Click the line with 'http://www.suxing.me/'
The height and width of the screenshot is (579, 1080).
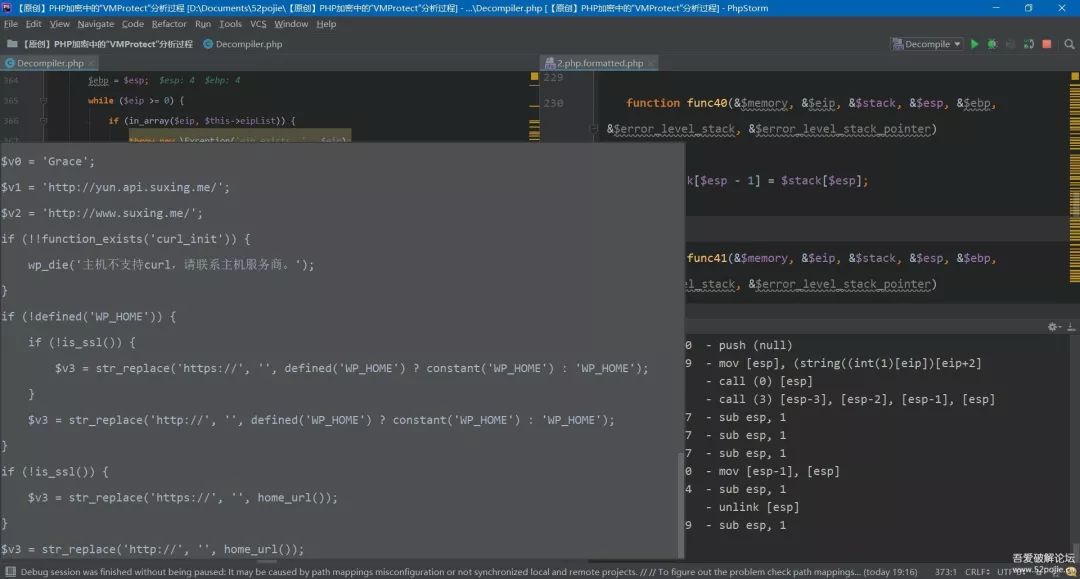coord(102,213)
